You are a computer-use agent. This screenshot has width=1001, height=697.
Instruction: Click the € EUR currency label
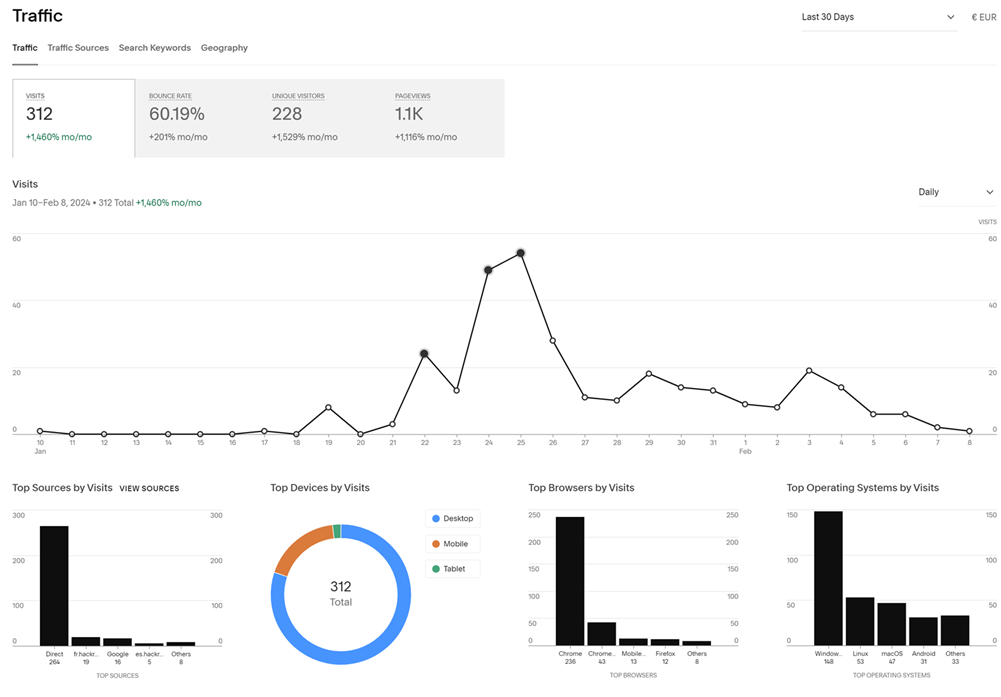[984, 17]
